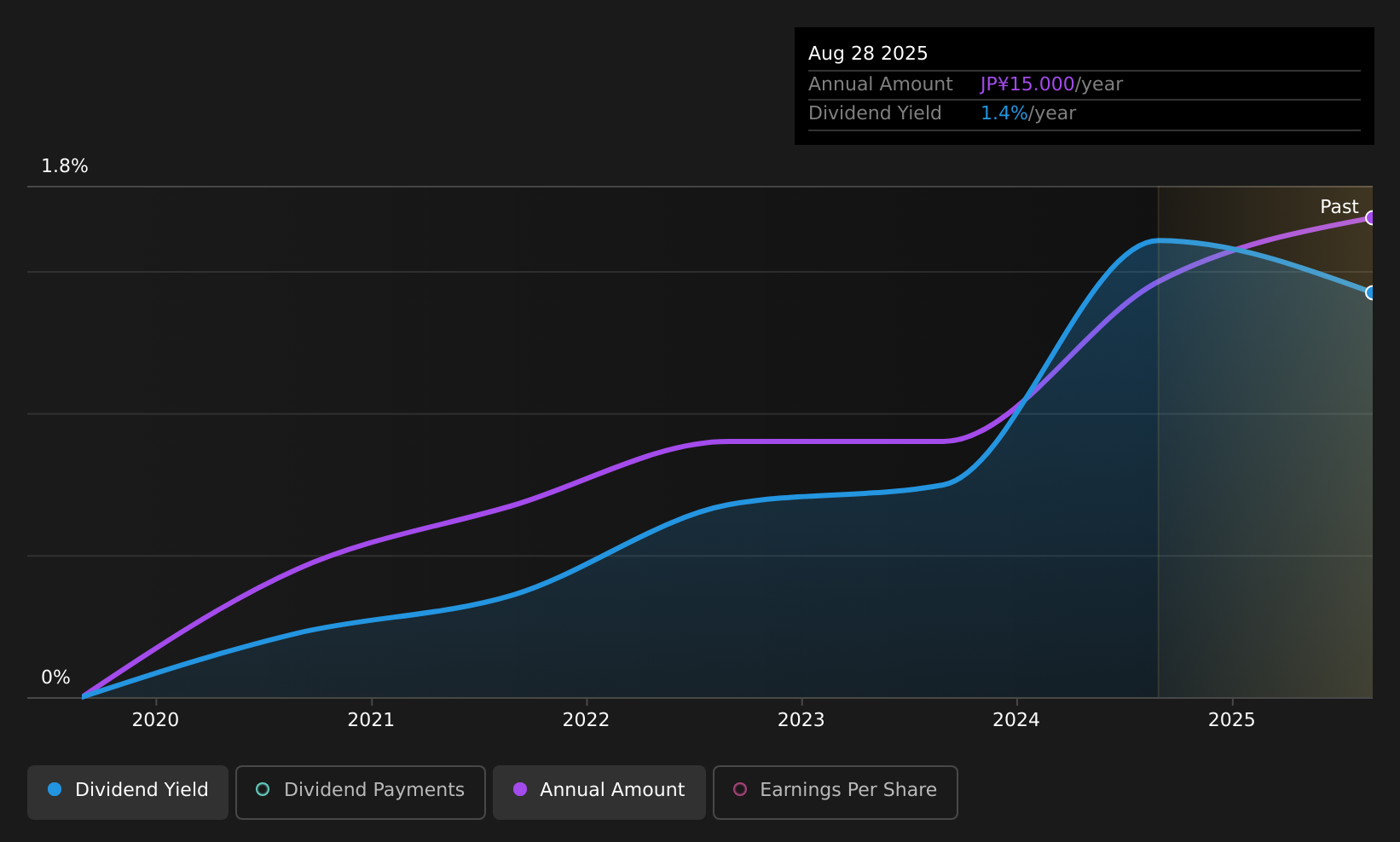This screenshot has height=842, width=1400.
Task: Enable the Dividend Payments series
Action: click(360, 792)
